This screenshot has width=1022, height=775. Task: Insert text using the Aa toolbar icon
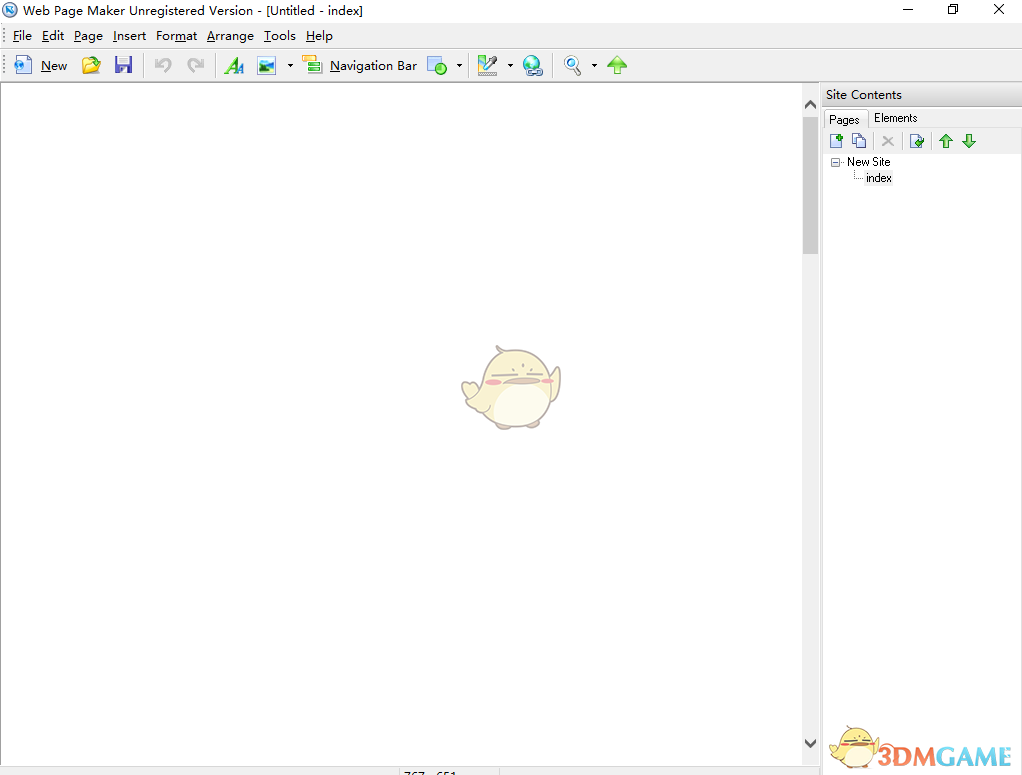pos(235,64)
